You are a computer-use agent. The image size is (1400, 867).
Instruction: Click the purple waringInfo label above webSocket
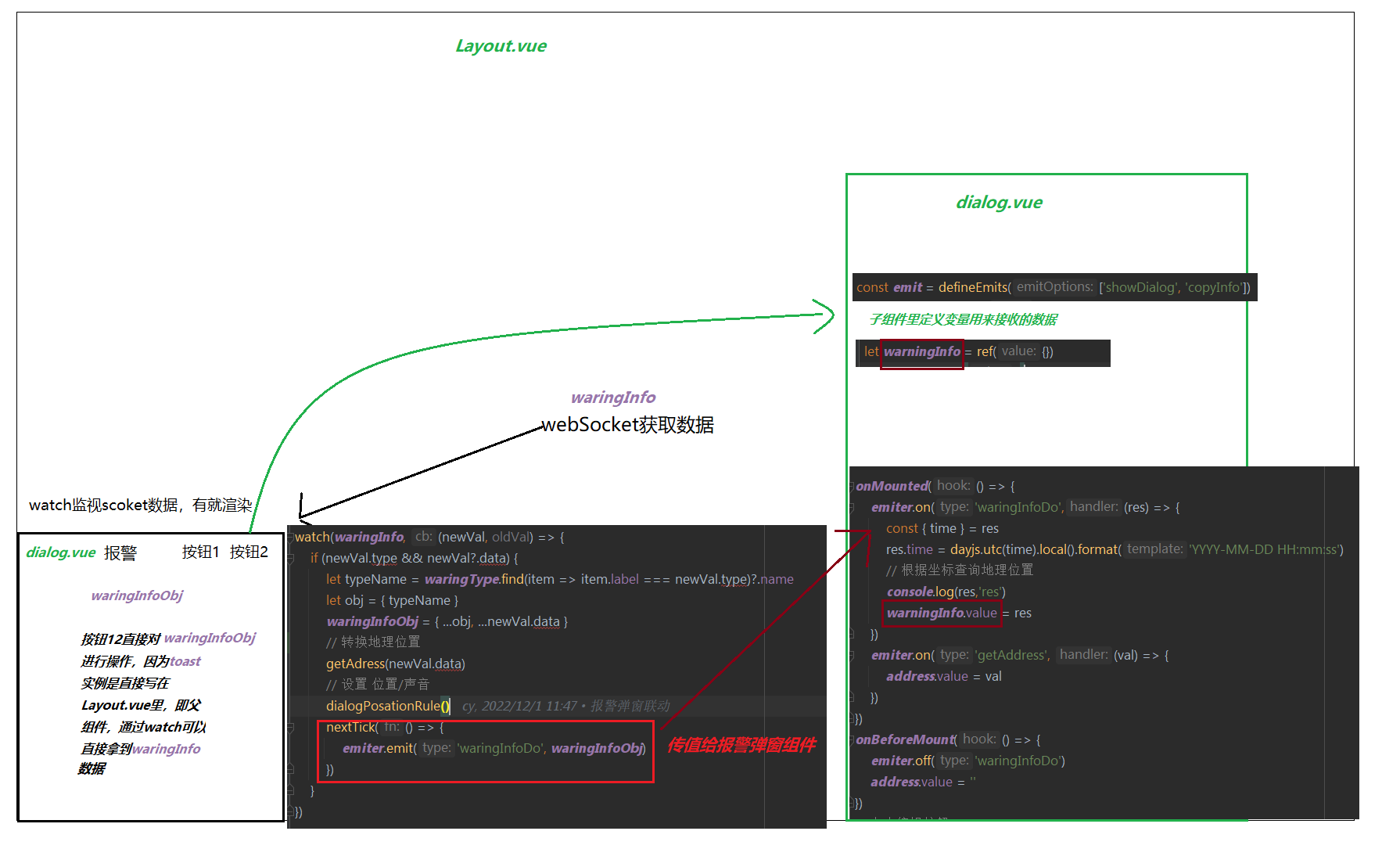click(613, 398)
